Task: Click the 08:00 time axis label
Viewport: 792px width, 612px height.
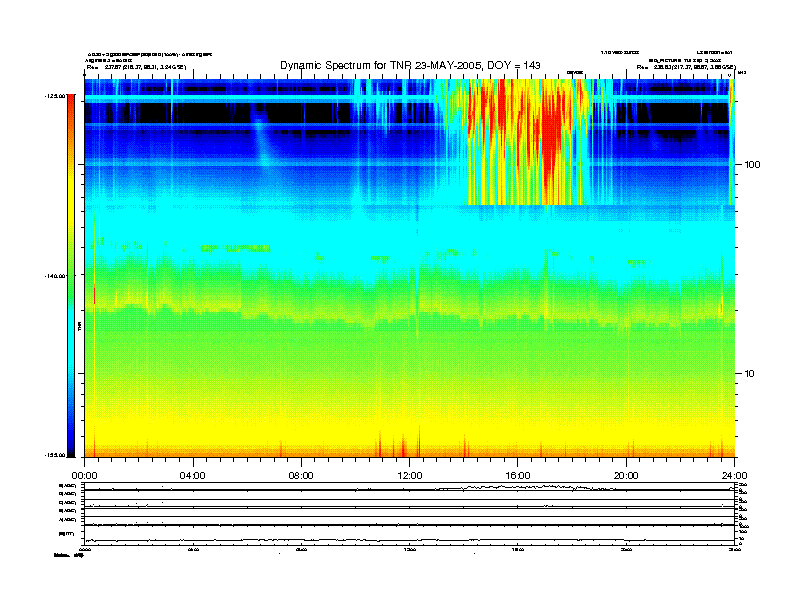Action: pyautogui.click(x=301, y=476)
